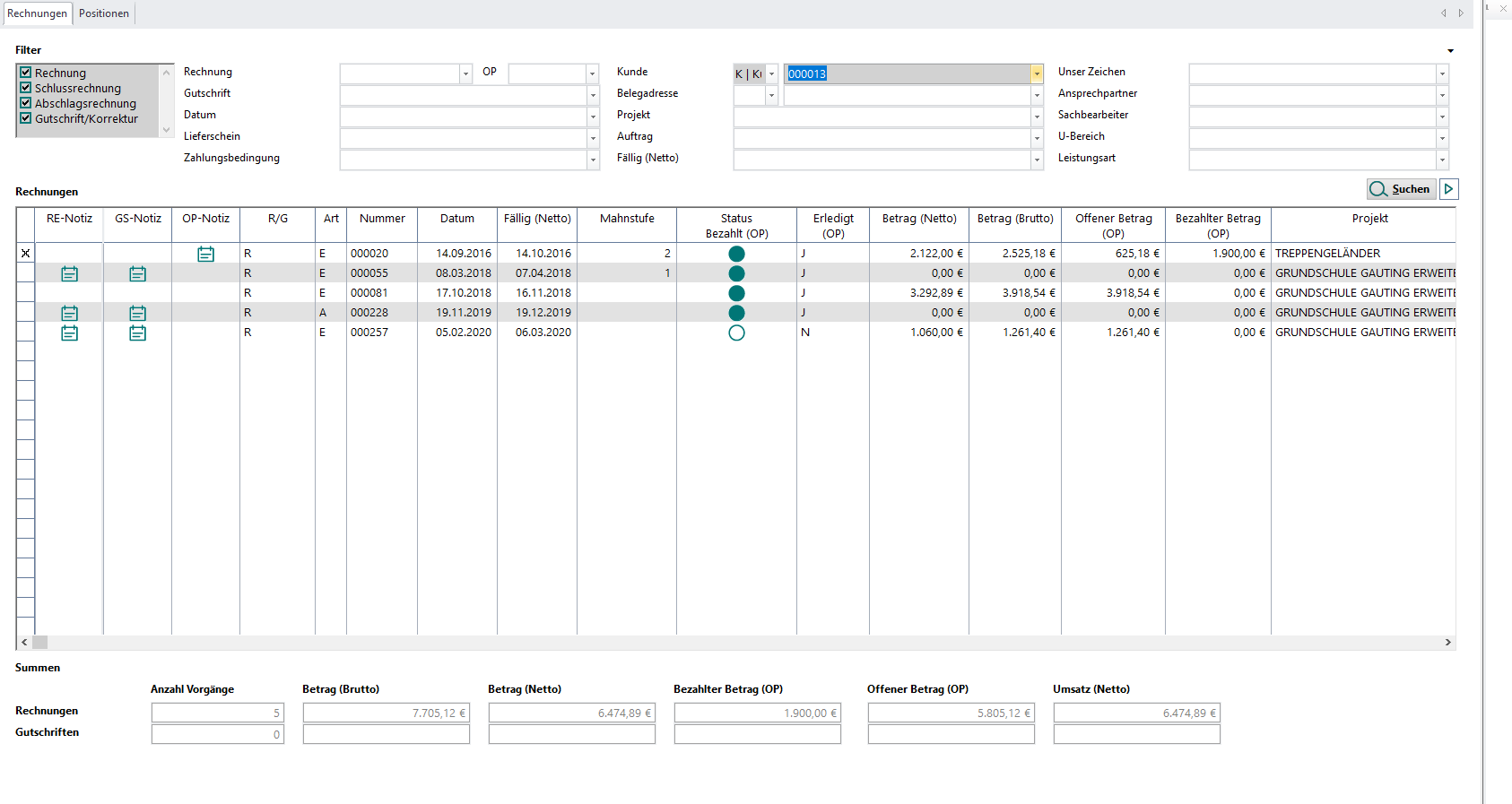The width and height of the screenshot is (1512, 804).
Task: Select the Rechnungen tab
Action: click(37, 13)
